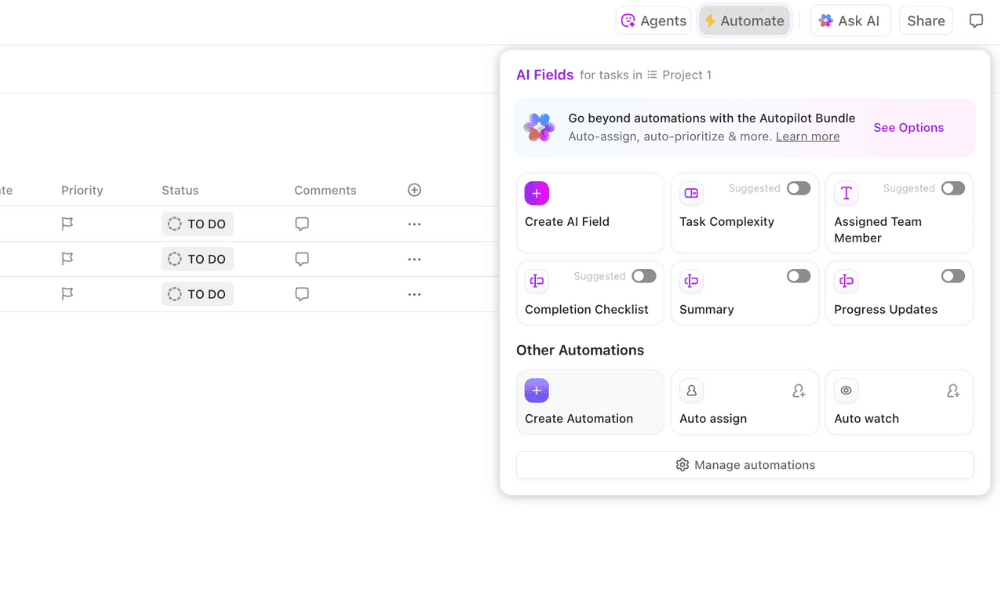This screenshot has width=1000, height=600.
Task: Click the Status column header
Action: click(x=180, y=190)
